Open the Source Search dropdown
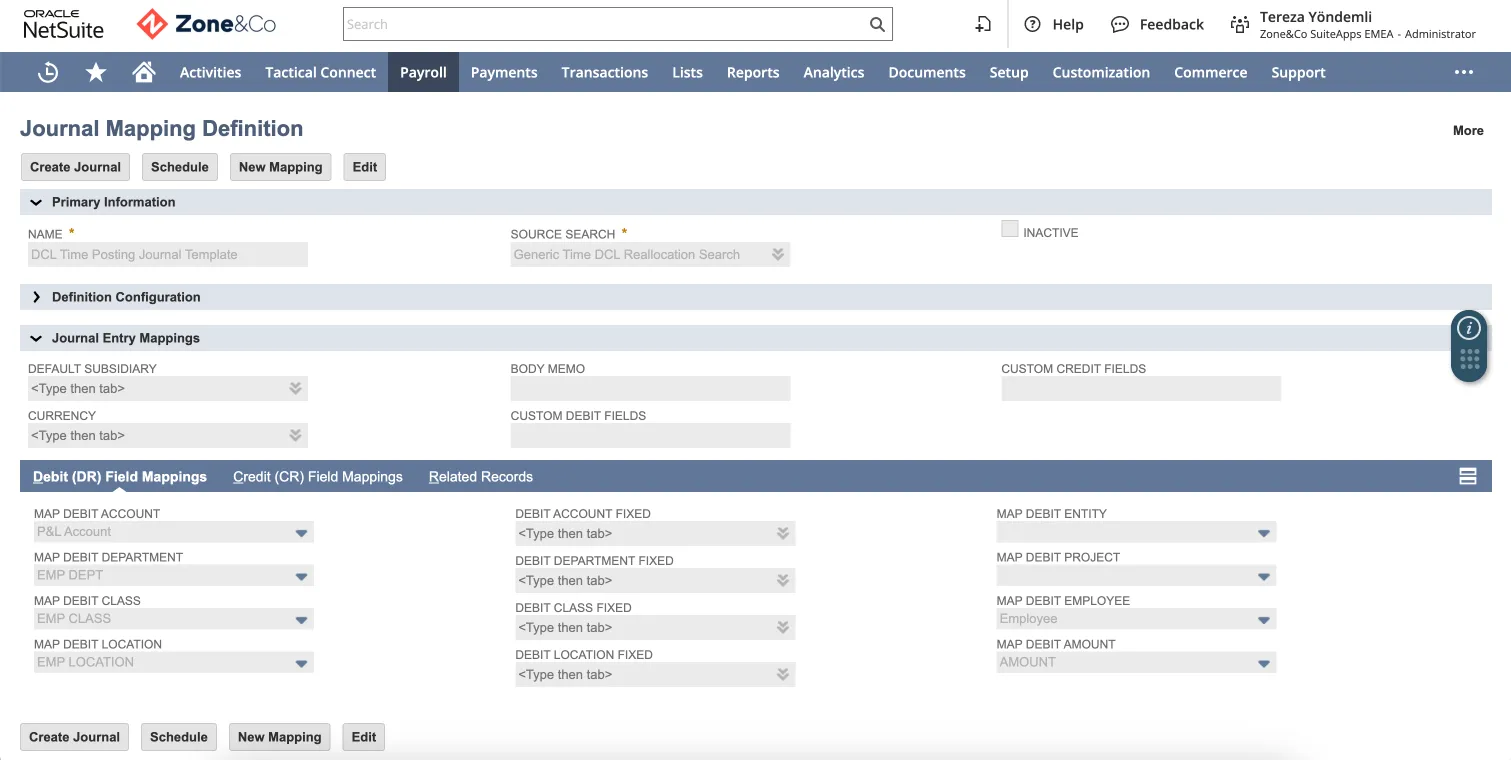This screenshot has height=760, width=1511. [777, 255]
